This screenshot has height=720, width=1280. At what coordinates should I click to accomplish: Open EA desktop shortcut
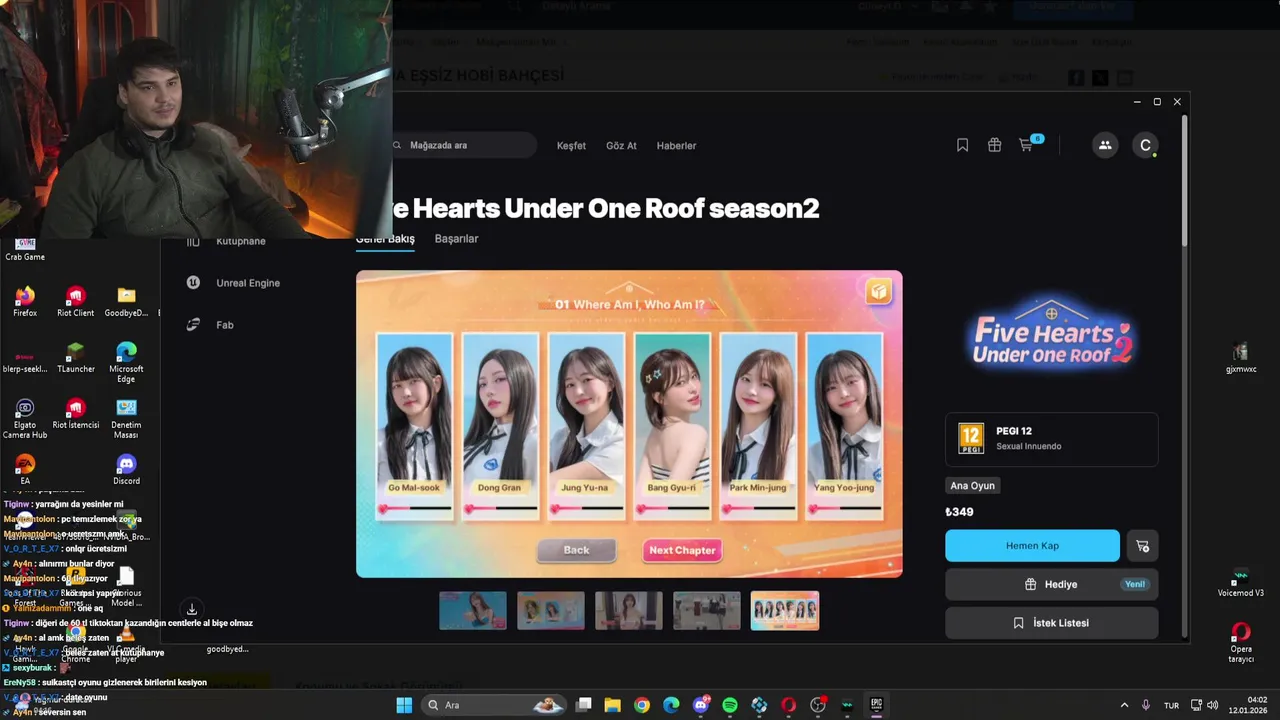(25, 469)
